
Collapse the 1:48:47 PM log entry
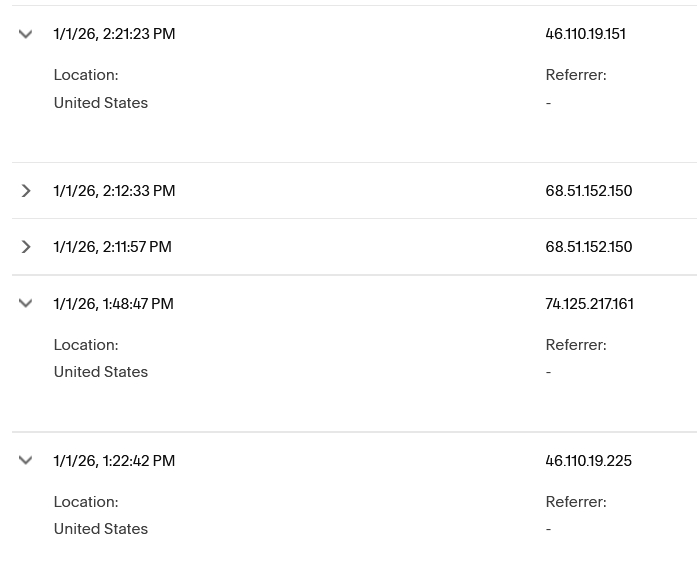click(x=26, y=304)
